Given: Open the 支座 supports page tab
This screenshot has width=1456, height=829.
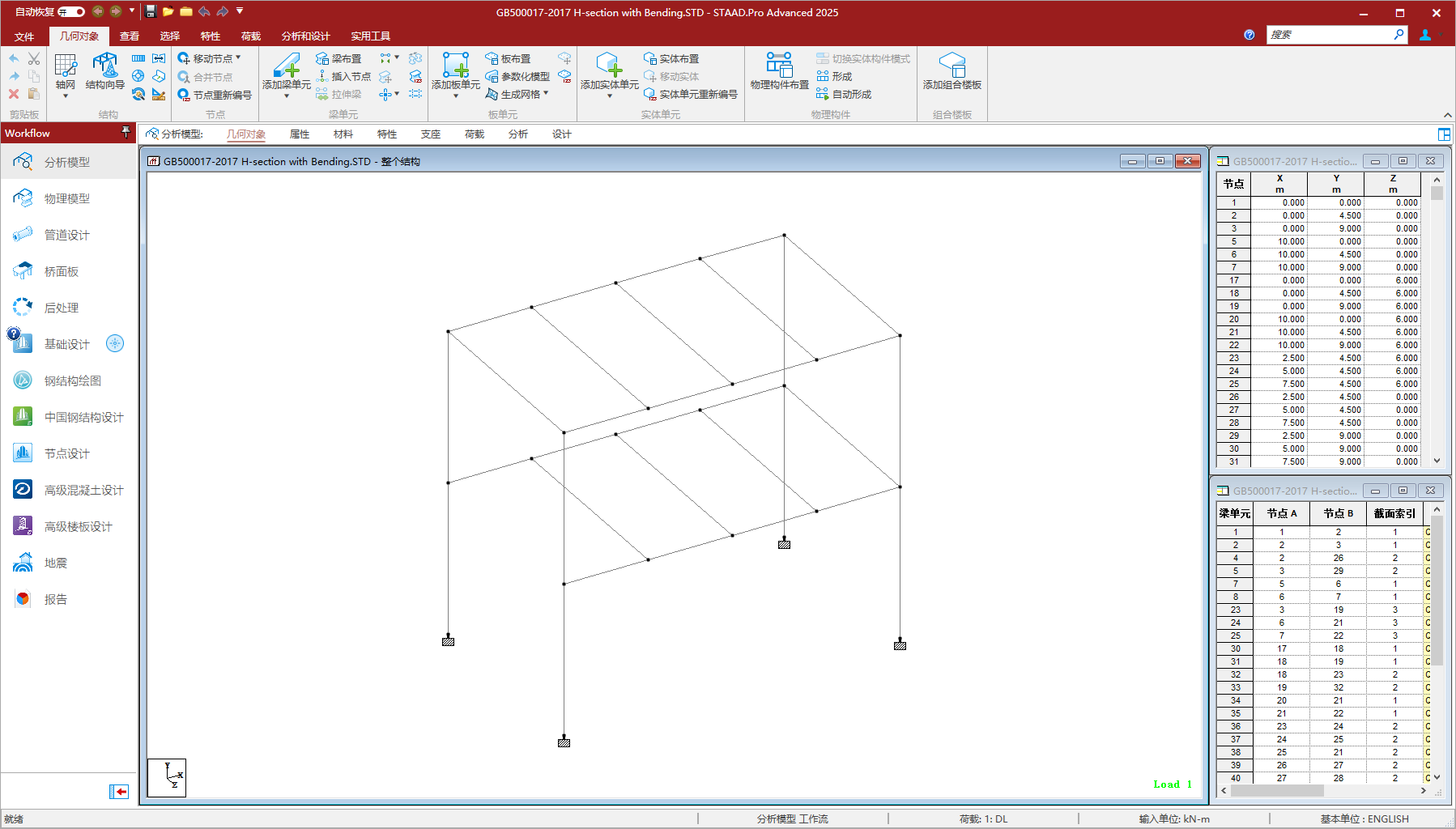Looking at the screenshot, I should (431, 134).
